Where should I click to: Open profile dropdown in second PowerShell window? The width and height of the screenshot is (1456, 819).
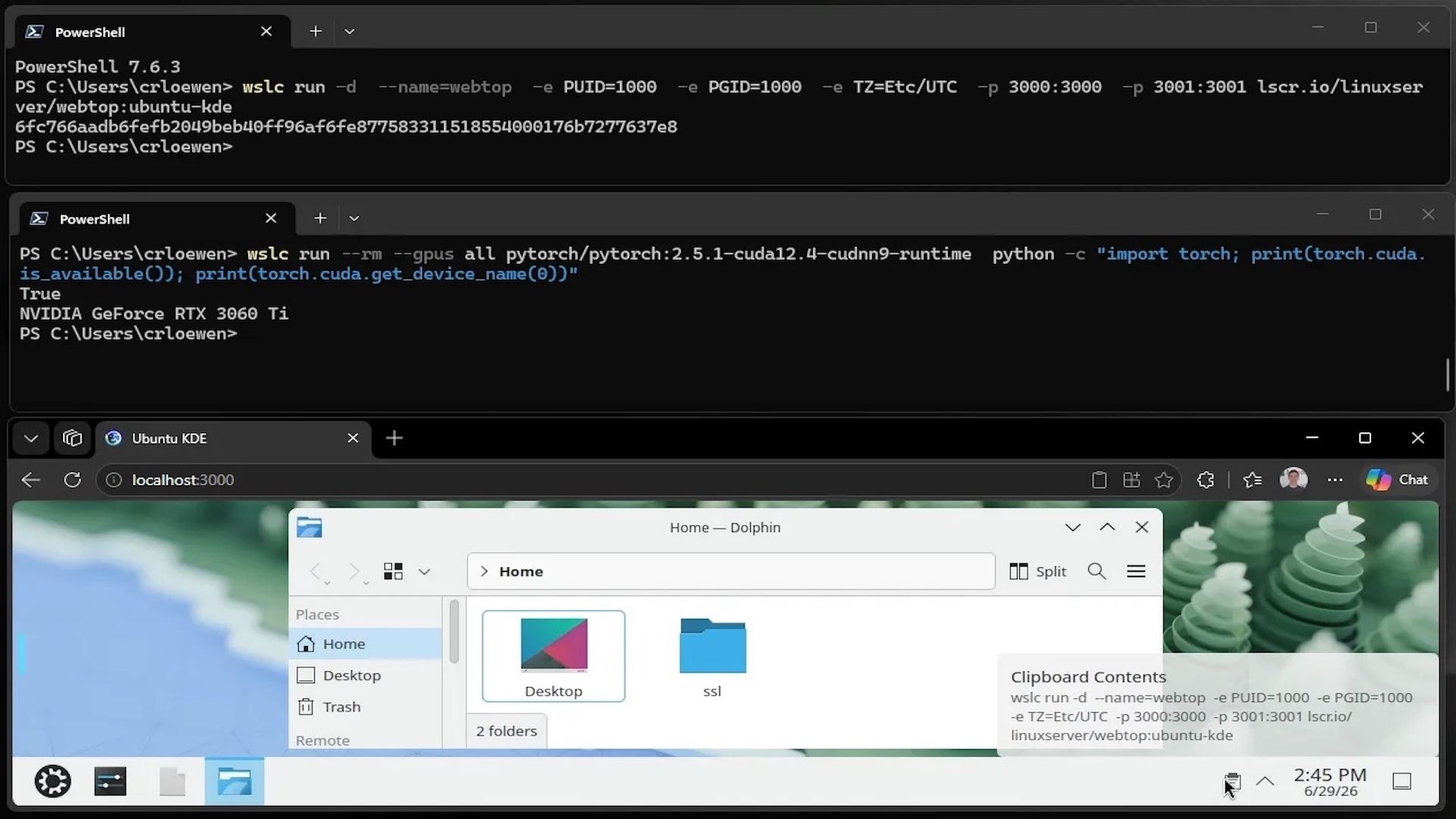click(354, 218)
